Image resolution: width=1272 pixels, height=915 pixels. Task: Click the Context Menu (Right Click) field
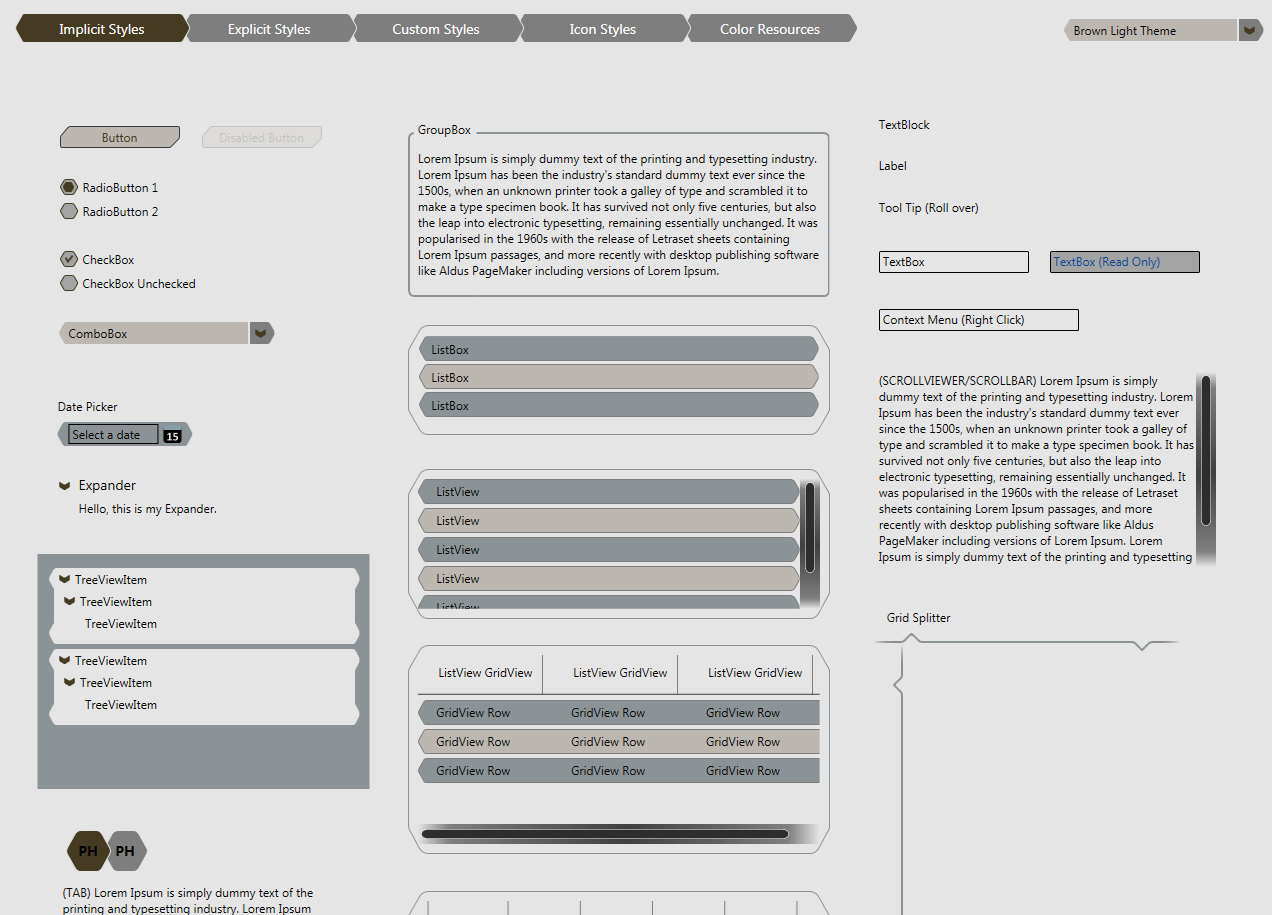click(x=979, y=320)
